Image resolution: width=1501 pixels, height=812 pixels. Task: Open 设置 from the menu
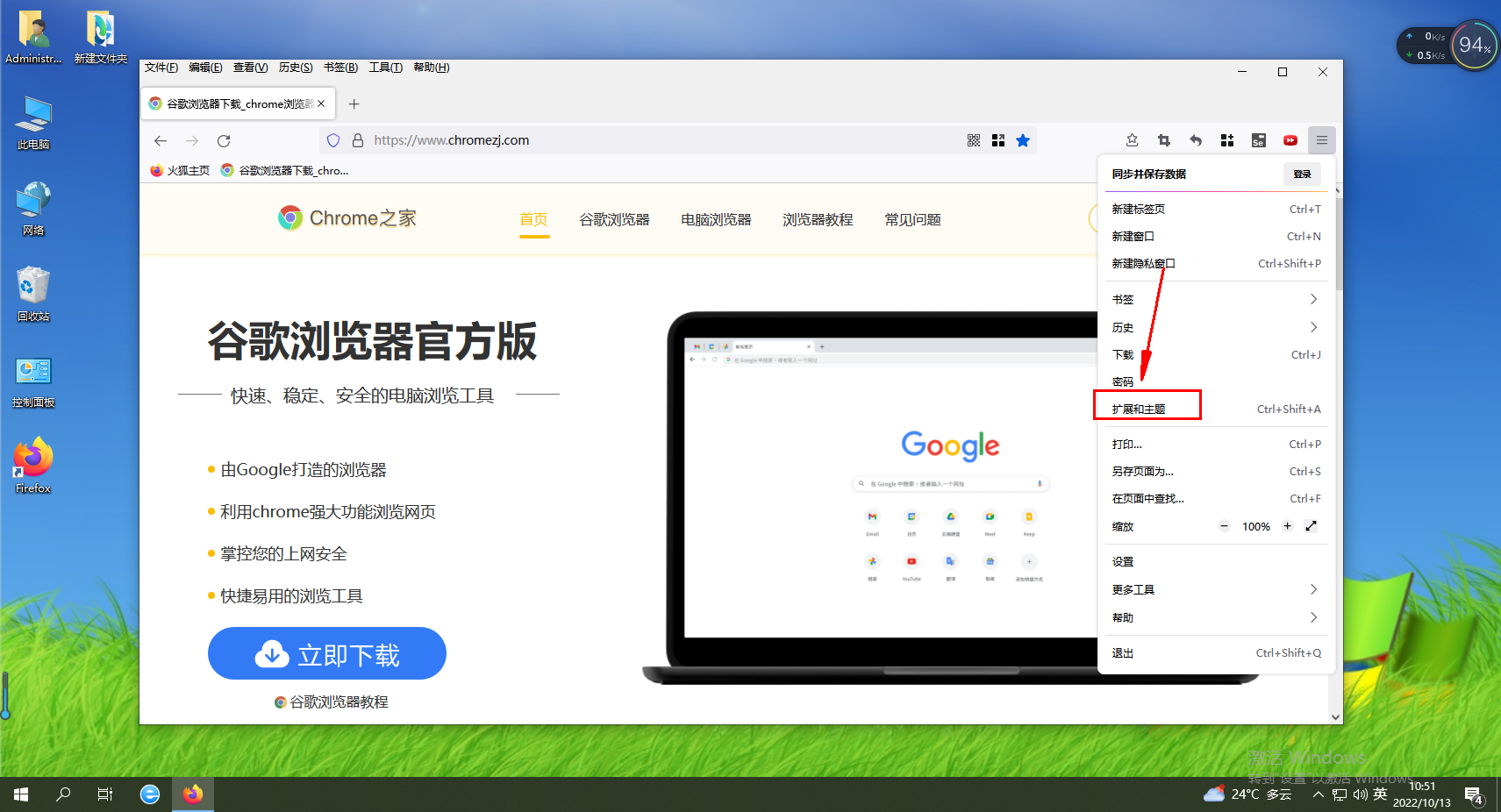(x=1216, y=561)
